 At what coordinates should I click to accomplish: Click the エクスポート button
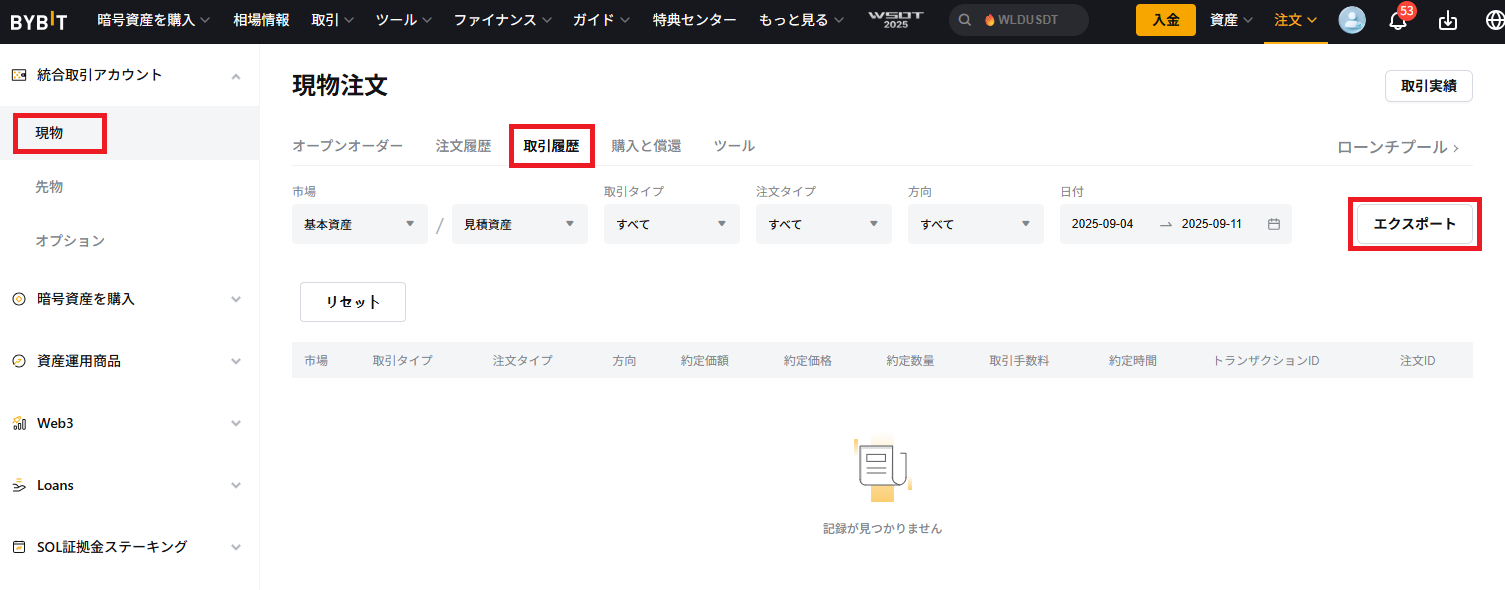(1414, 224)
